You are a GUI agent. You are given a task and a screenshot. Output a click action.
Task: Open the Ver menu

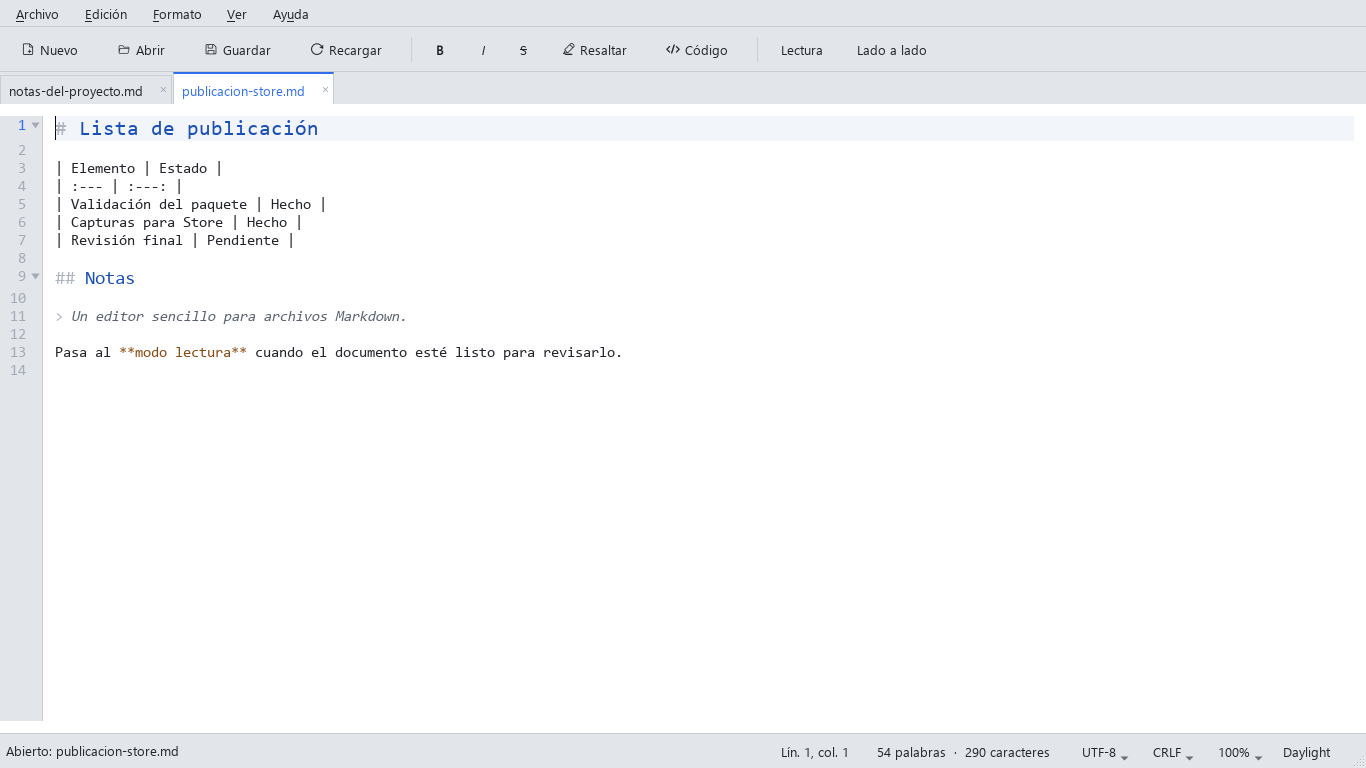237,14
